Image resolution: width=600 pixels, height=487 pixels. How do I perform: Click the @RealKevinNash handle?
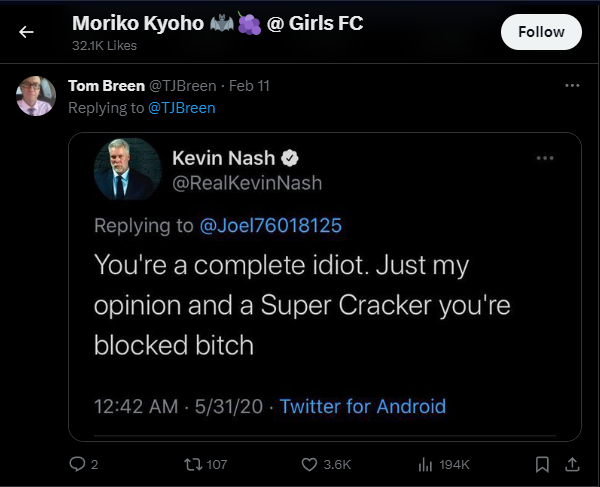coord(247,182)
